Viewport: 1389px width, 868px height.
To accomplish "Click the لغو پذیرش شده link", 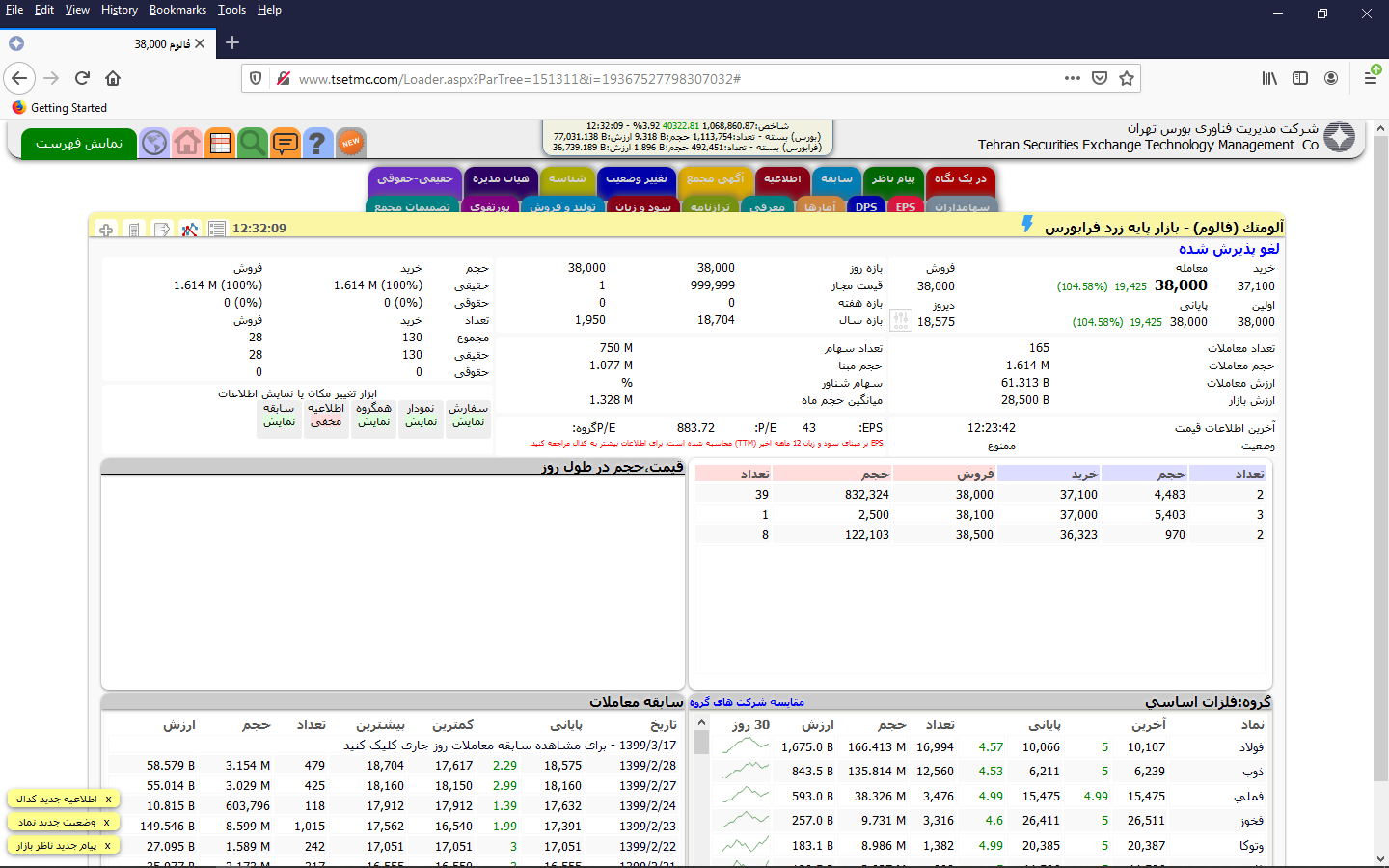I will (1229, 249).
